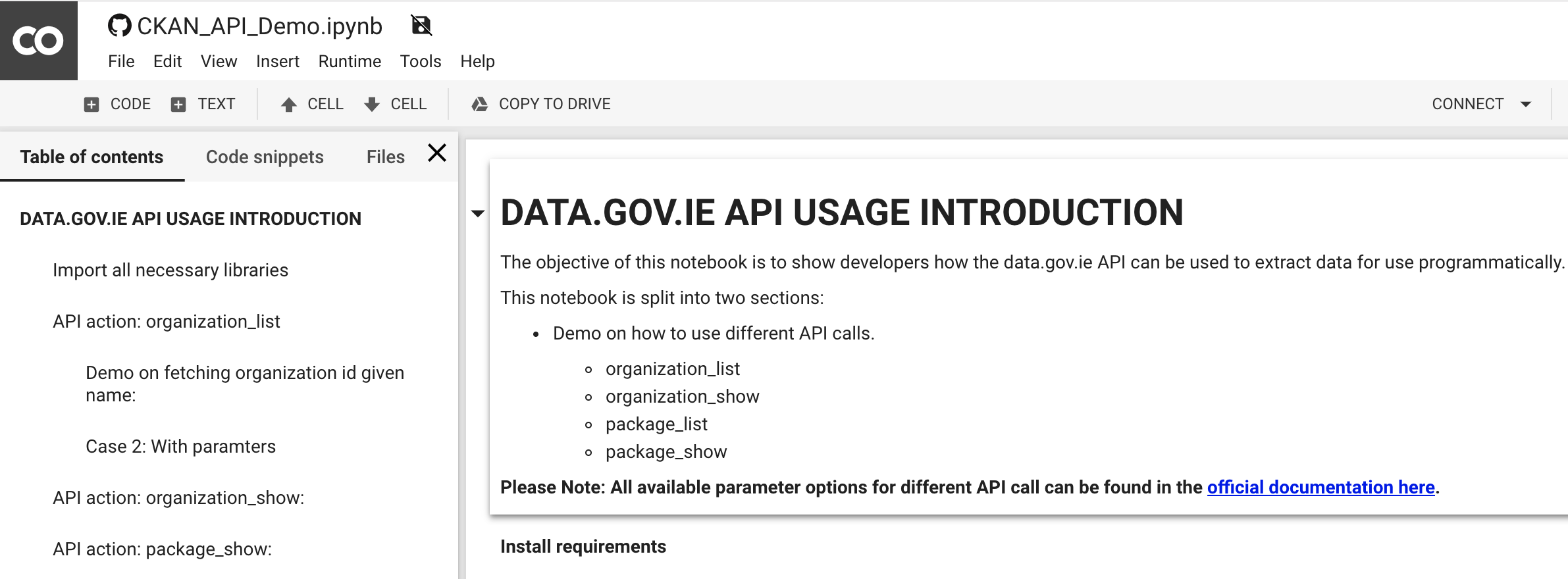Image resolution: width=1568 pixels, height=579 pixels.
Task: Close the table of contents side panel
Action: pos(437,153)
